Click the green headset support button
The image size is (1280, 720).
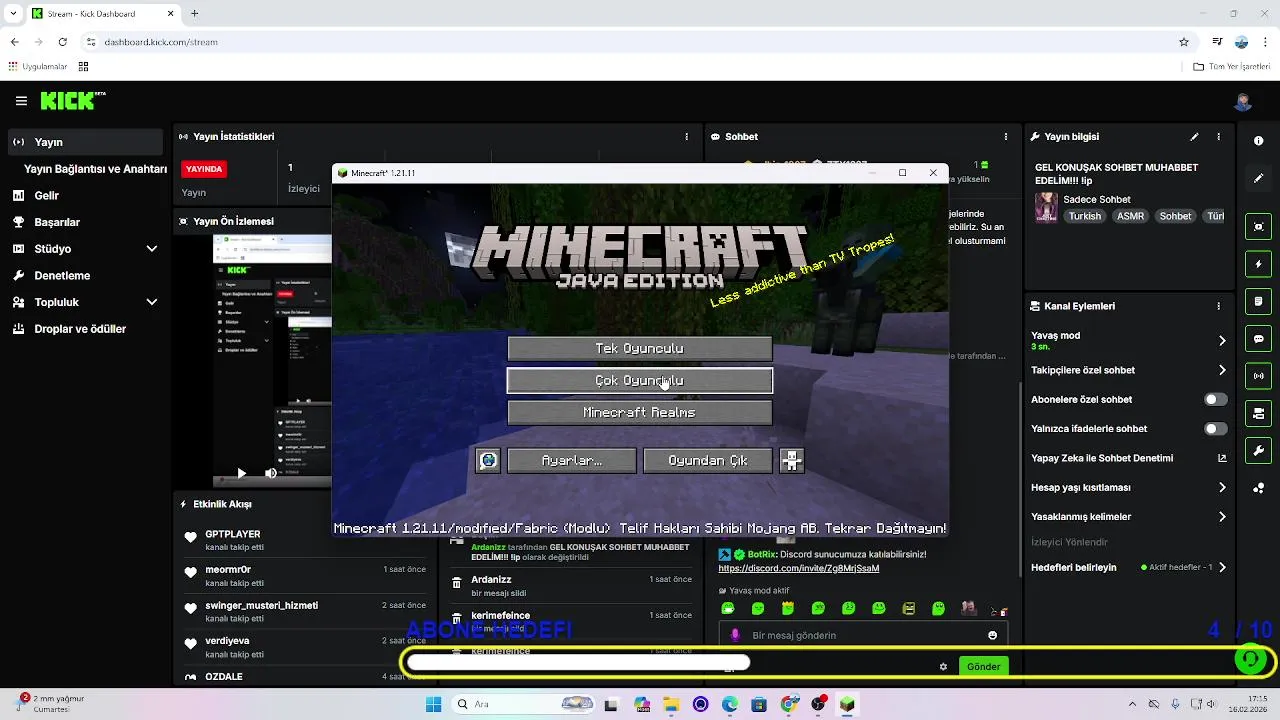click(x=1249, y=659)
